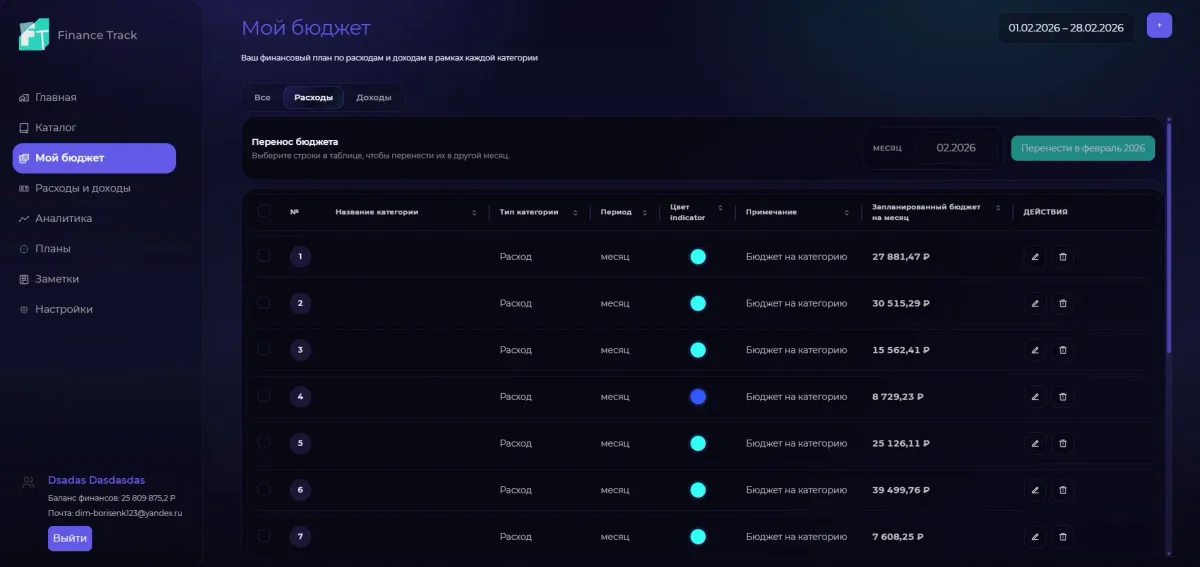Viewport: 1200px width, 567px height.
Task: Edit budget row with 27 881,47 ₽
Action: pyautogui.click(x=1035, y=257)
